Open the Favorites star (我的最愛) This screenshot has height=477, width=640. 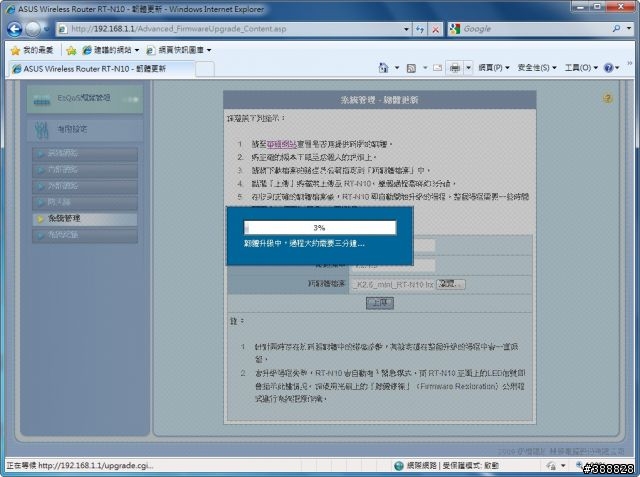32,50
